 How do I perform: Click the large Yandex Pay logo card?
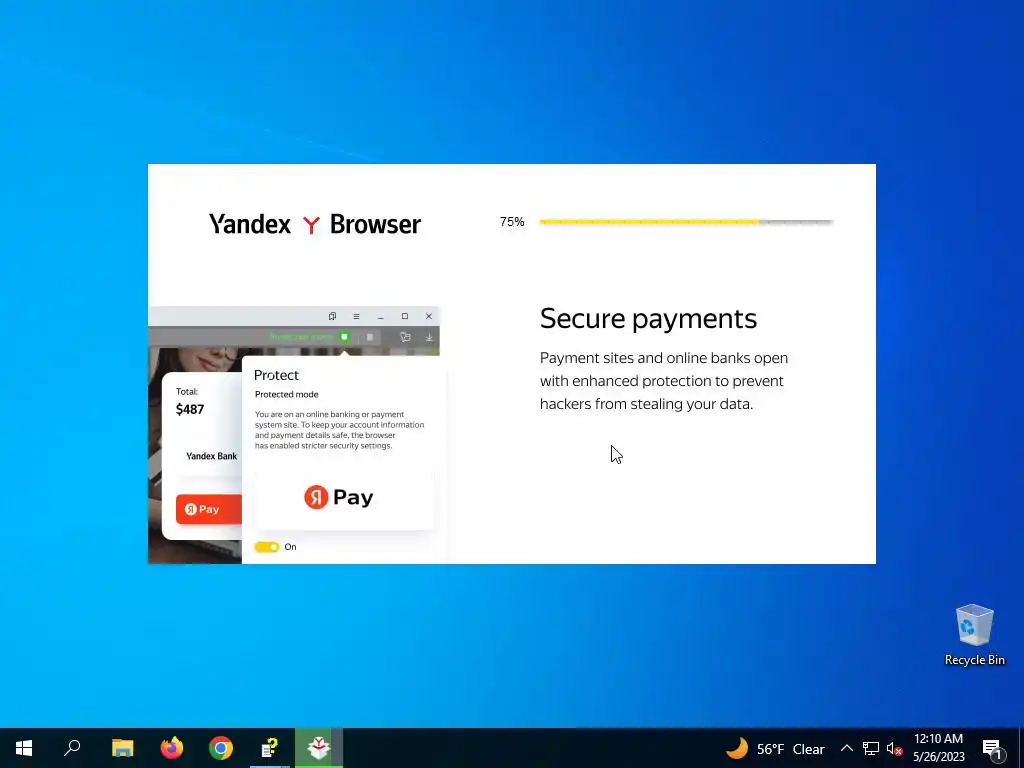click(344, 498)
